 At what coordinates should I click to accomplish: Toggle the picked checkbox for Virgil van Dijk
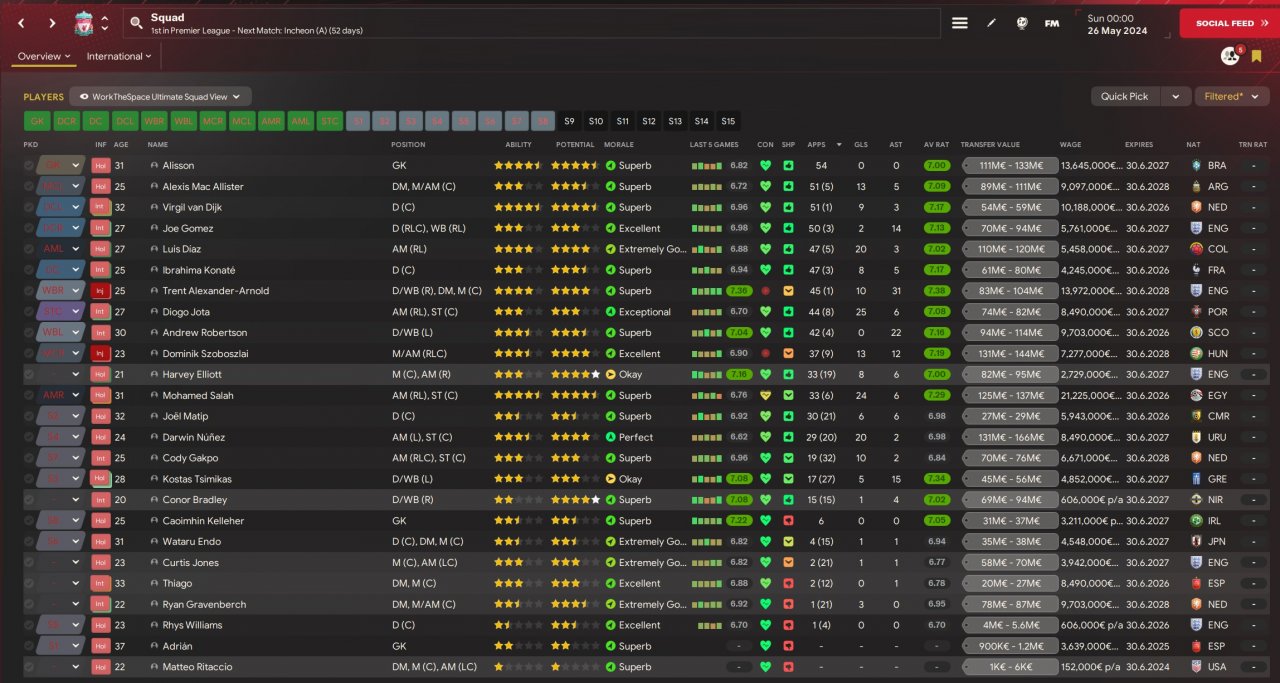(29, 208)
